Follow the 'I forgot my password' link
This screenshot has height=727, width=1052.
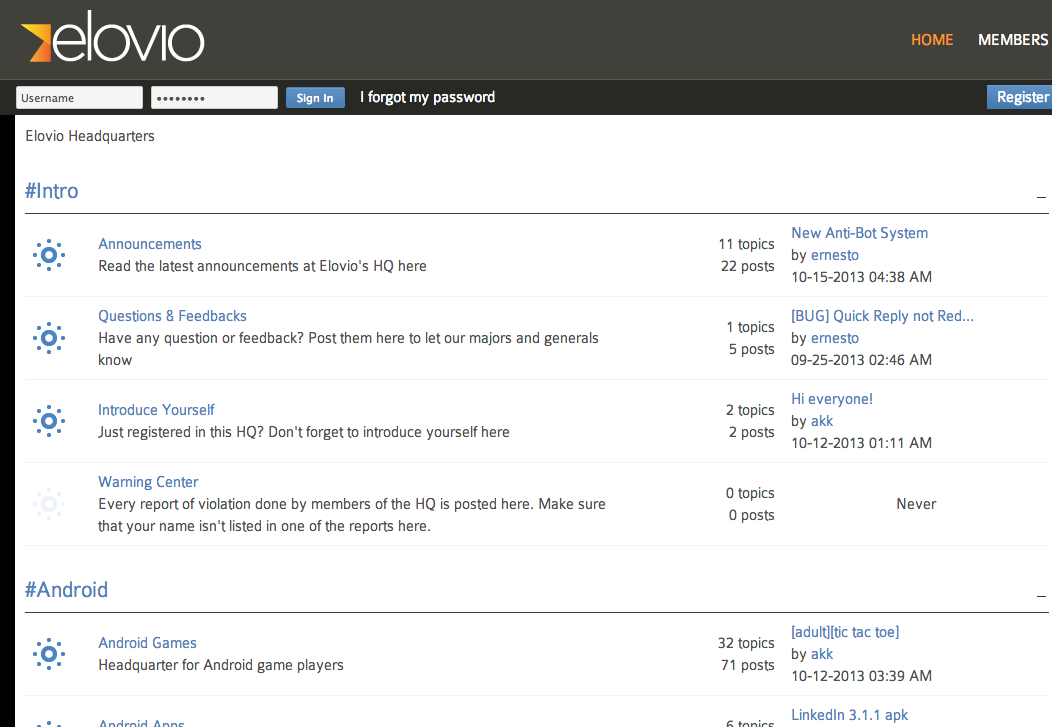pyautogui.click(x=427, y=97)
